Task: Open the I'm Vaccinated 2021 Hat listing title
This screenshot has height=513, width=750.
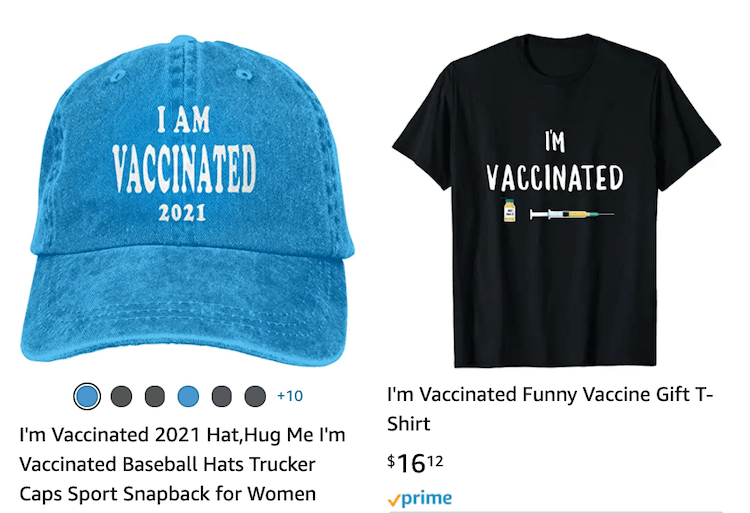Action: pyautogui.click(x=182, y=464)
